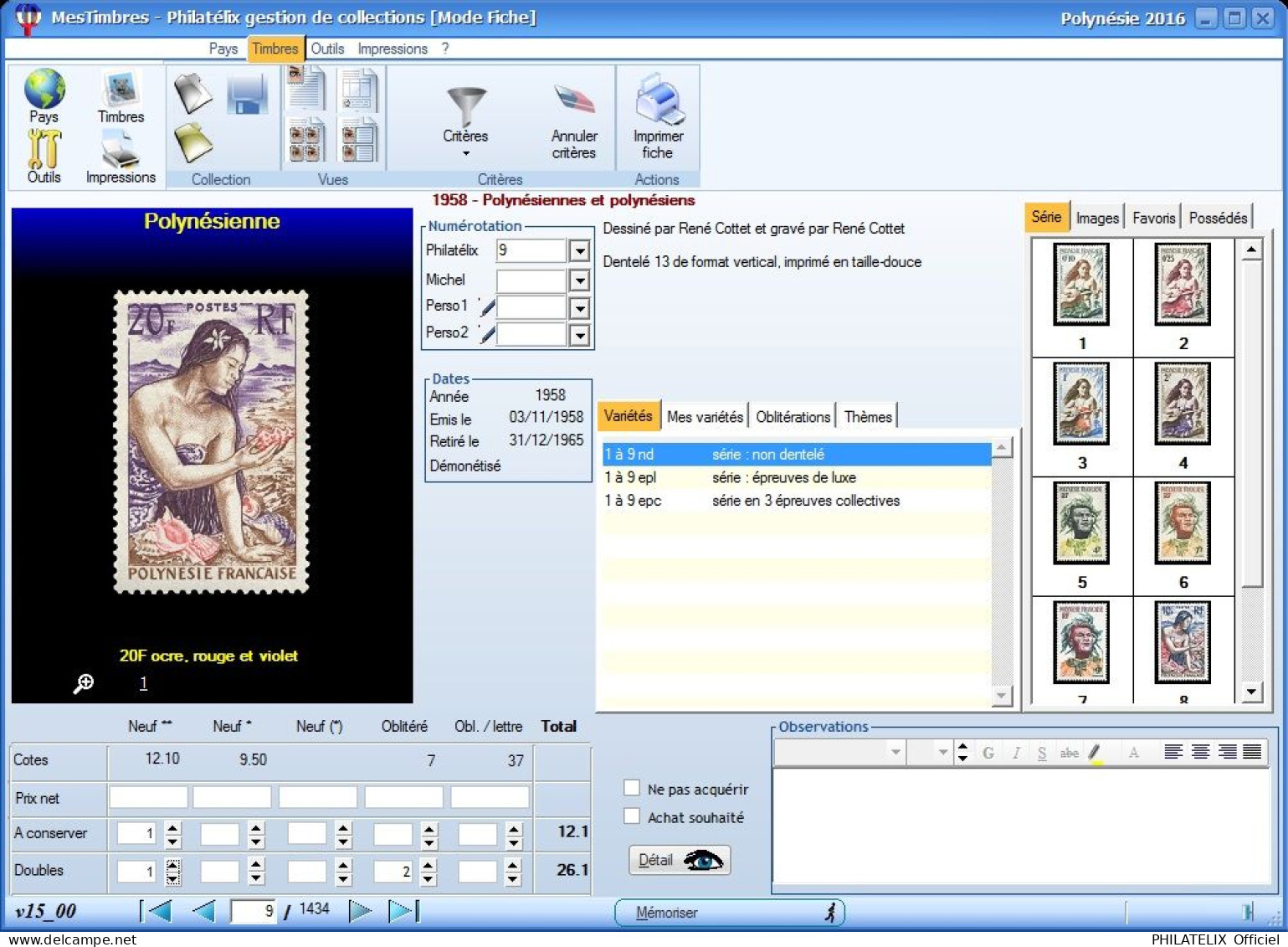Expand the Critères dropdown arrow
This screenshot has height=947, width=1288.
click(x=466, y=153)
